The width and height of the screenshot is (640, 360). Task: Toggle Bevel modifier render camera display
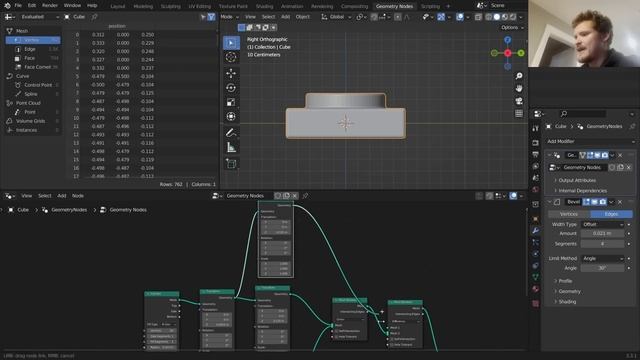pos(602,202)
